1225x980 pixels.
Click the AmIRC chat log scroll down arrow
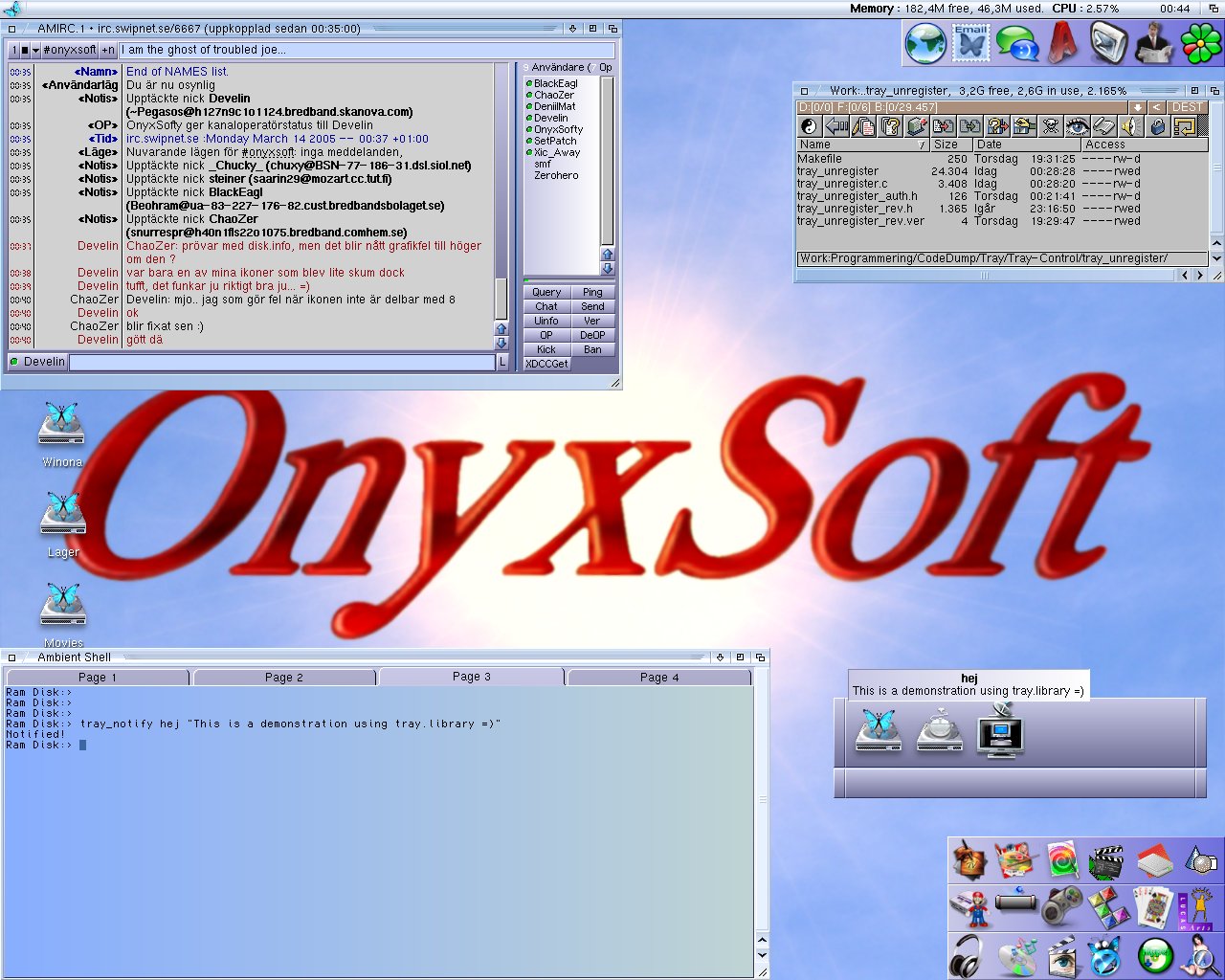pyautogui.click(x=501, y=343)
